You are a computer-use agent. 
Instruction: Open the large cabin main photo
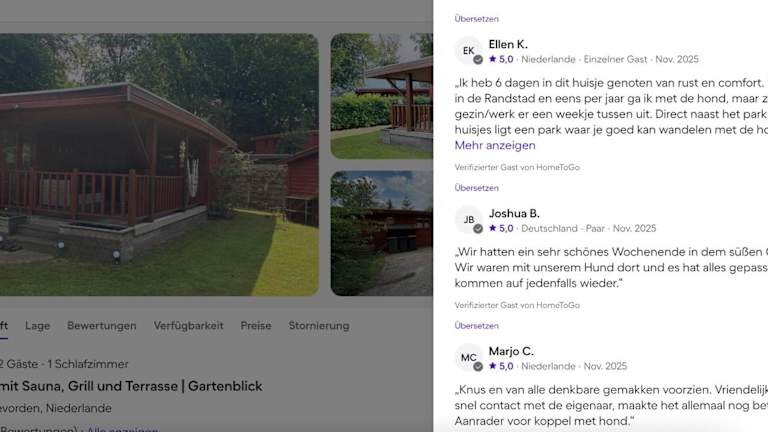point(159,165)
